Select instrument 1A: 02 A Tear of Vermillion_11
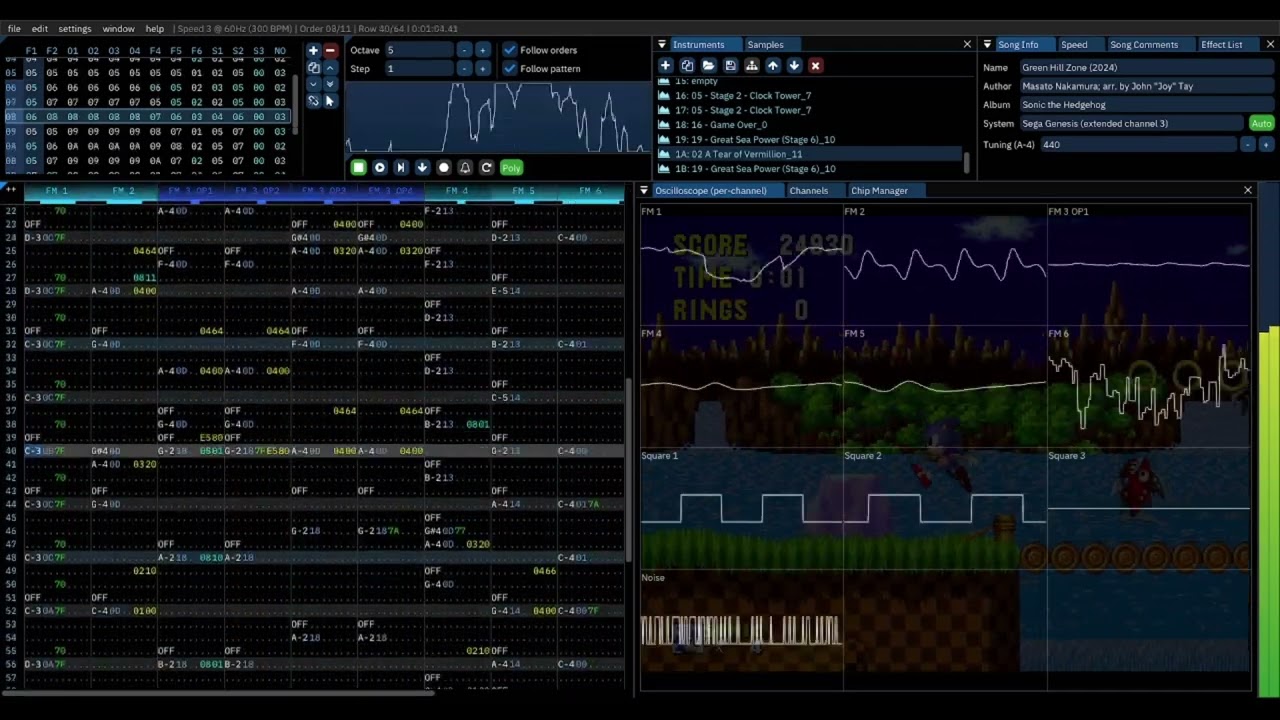The height and width of the screenshot is (720, 1280). pos(808,154)
